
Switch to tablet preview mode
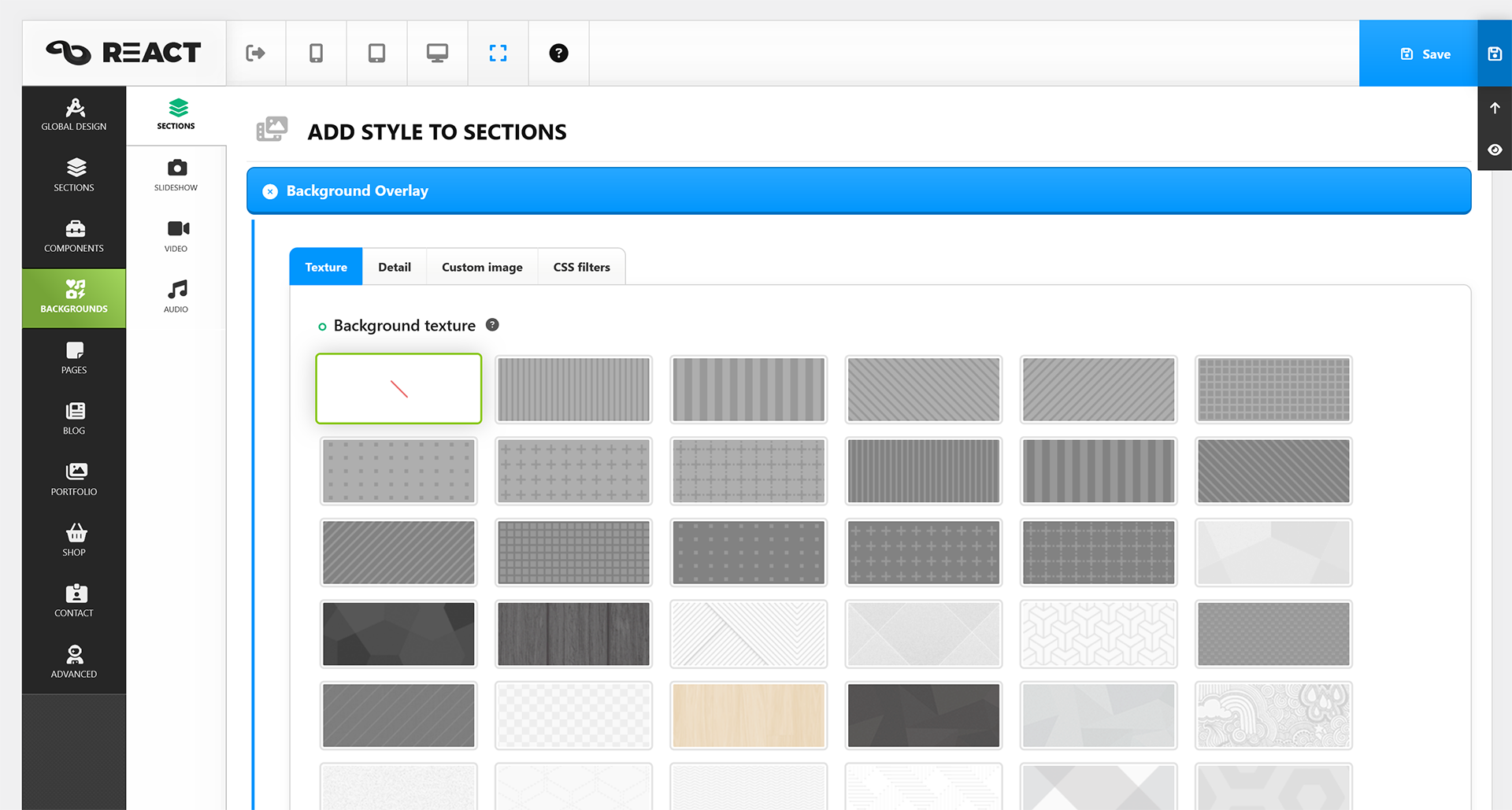click(x=376, y=53)
